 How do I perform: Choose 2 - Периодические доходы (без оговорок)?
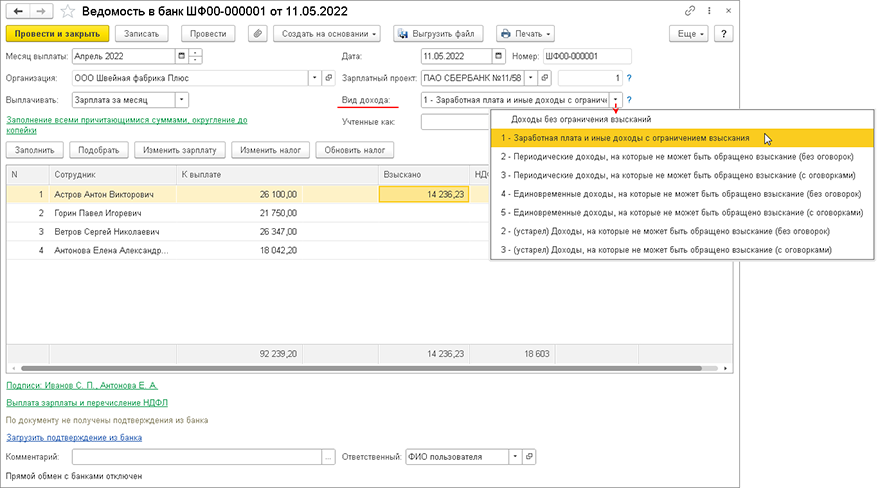(x=682, y=156)
